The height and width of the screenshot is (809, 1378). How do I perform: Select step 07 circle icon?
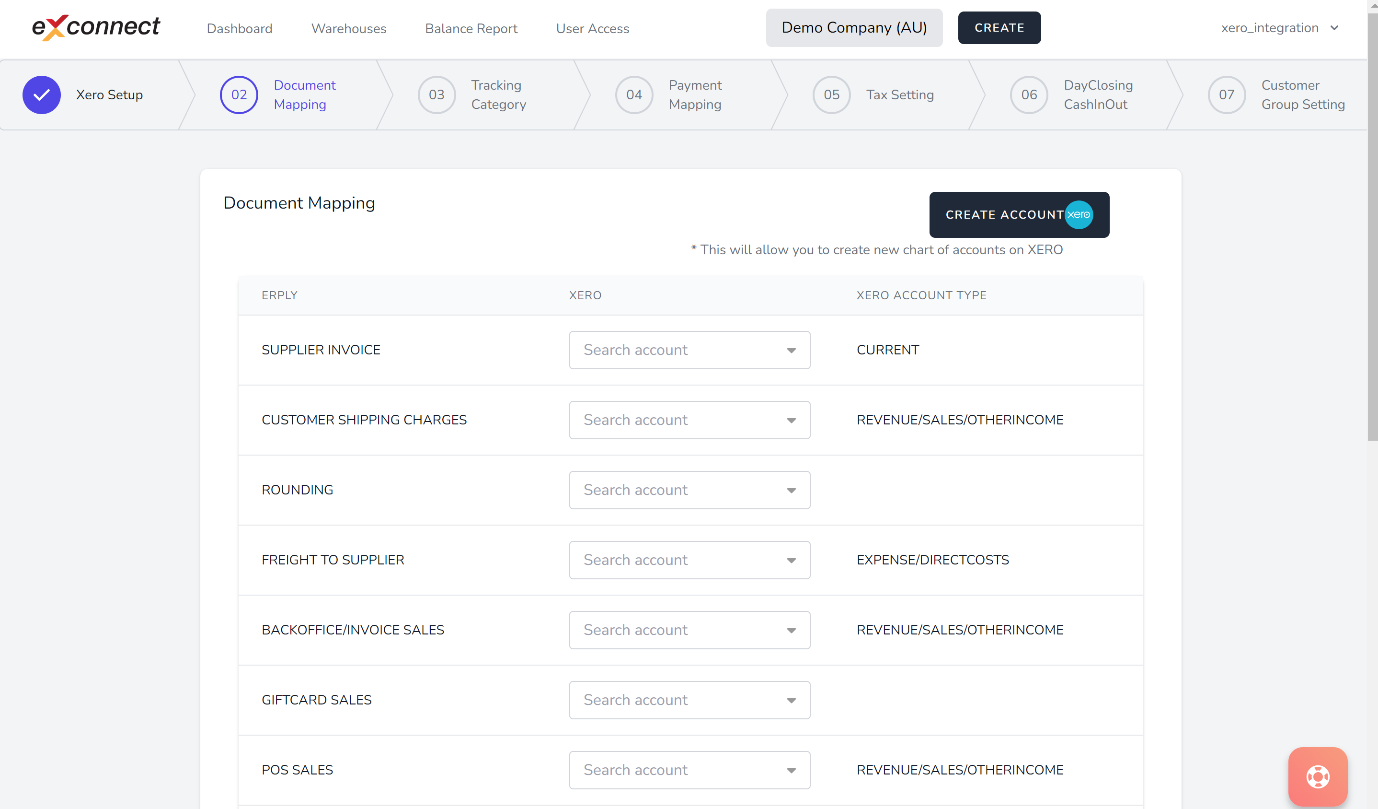1227,95
